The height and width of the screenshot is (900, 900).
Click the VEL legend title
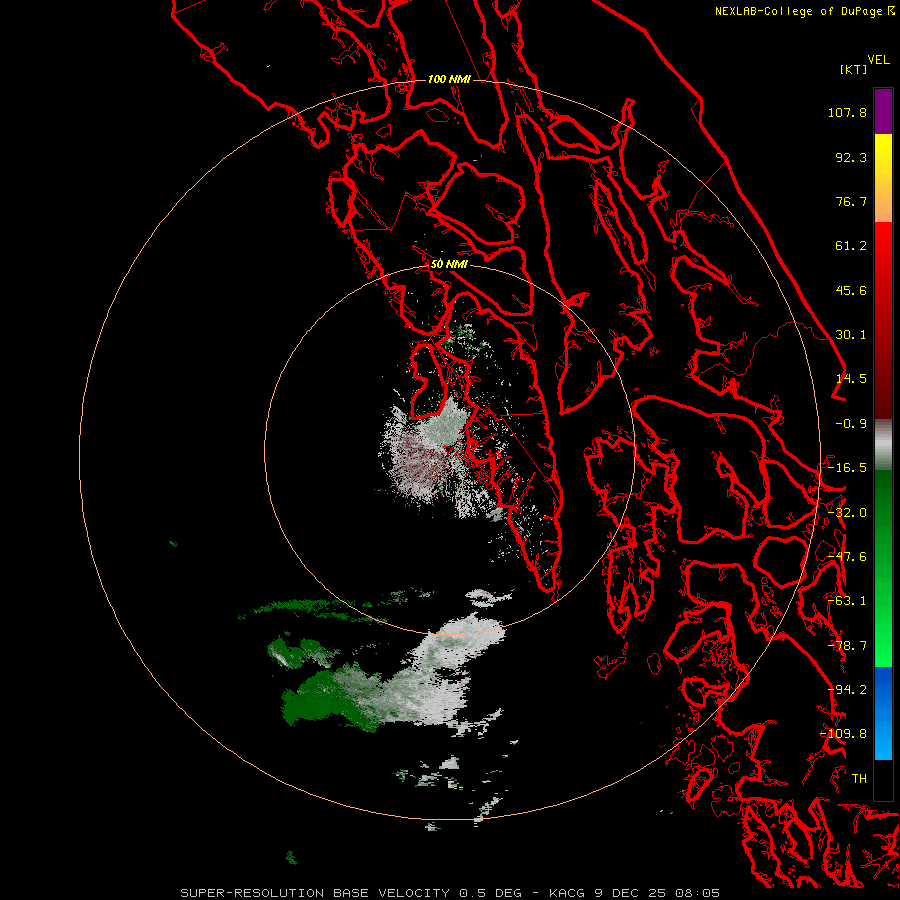click(x=878, y=60)
